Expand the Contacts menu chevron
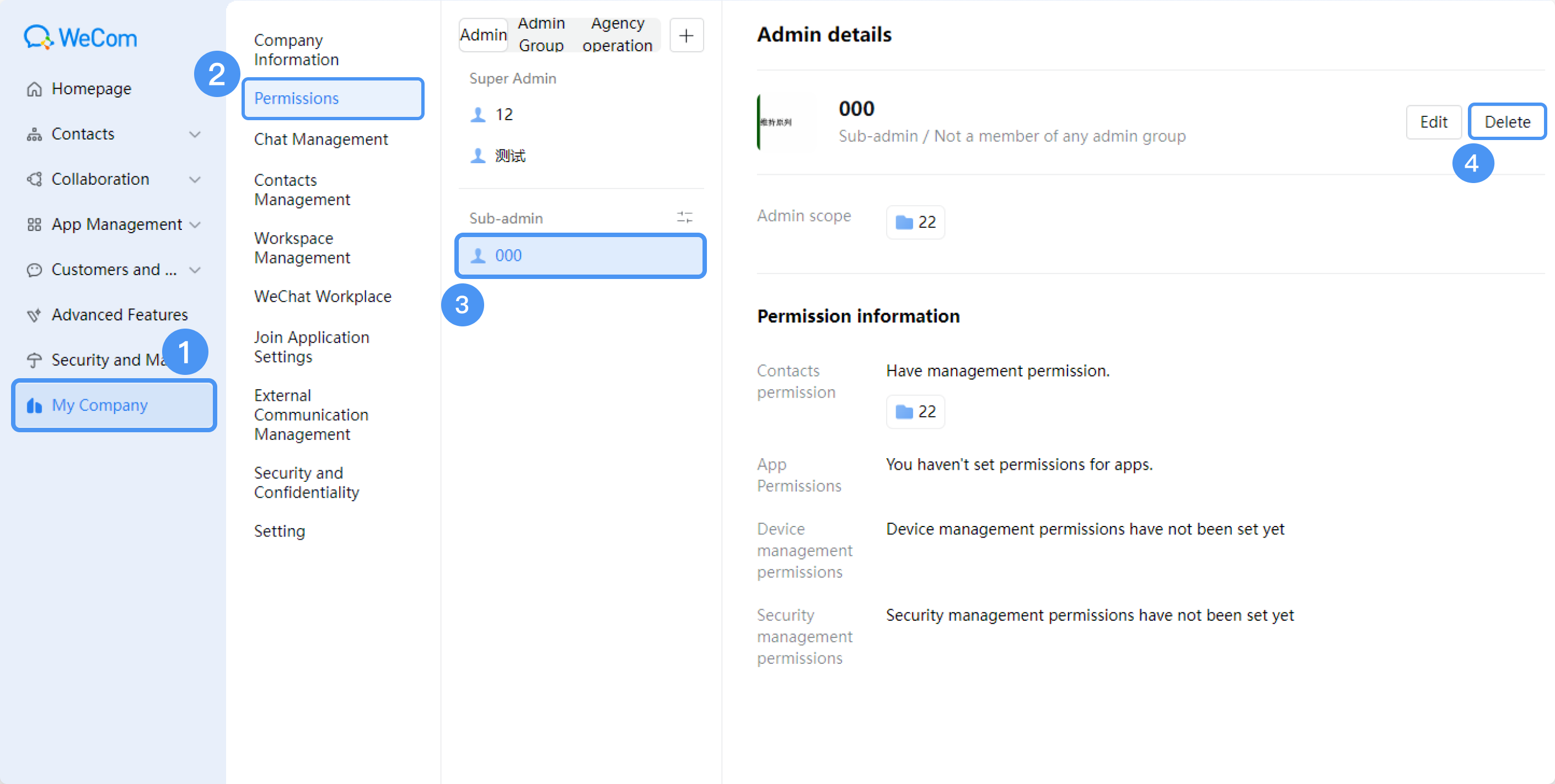The image size is (1555, 784). (194, 134)
